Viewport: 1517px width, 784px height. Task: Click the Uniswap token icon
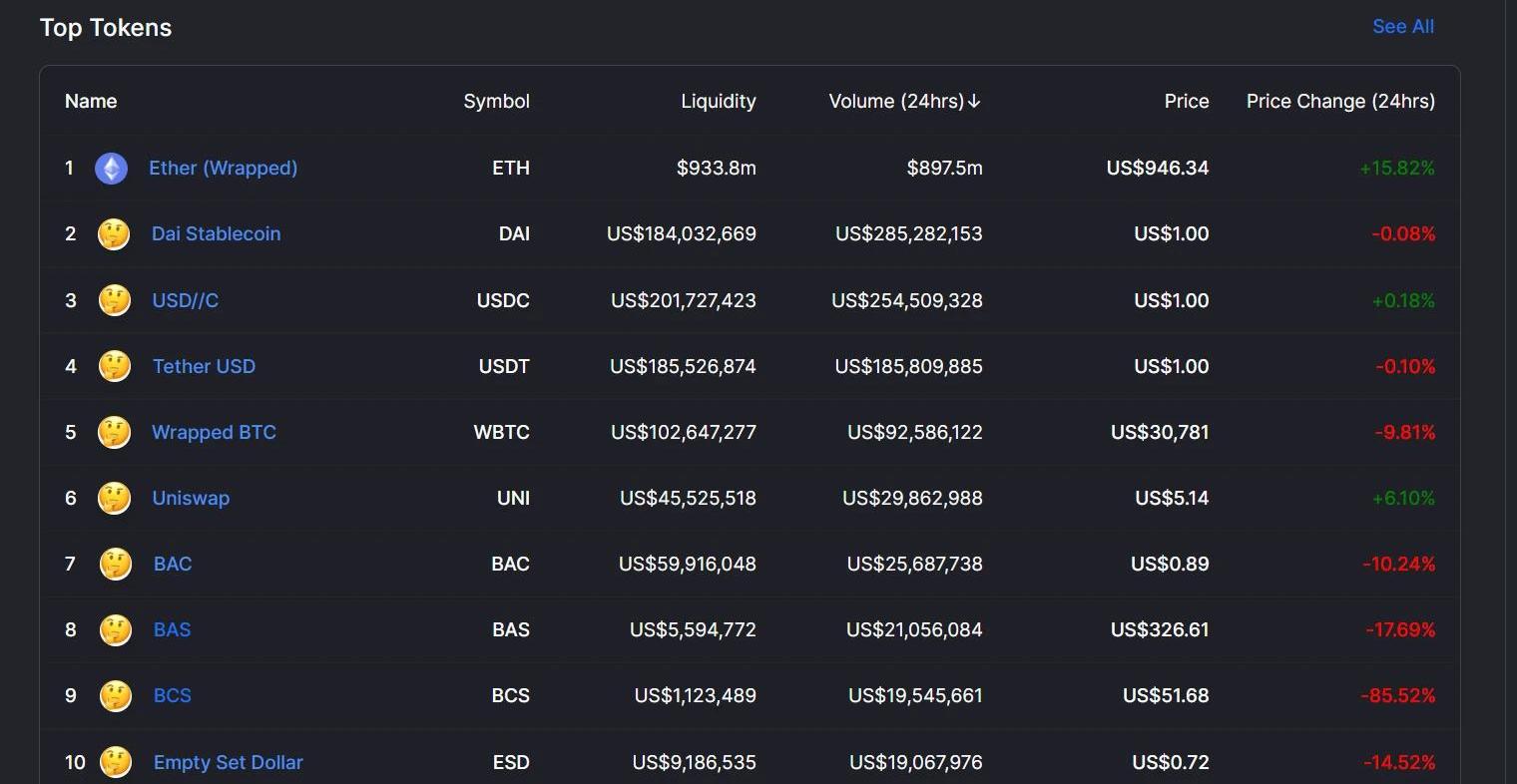coord(114,498)
